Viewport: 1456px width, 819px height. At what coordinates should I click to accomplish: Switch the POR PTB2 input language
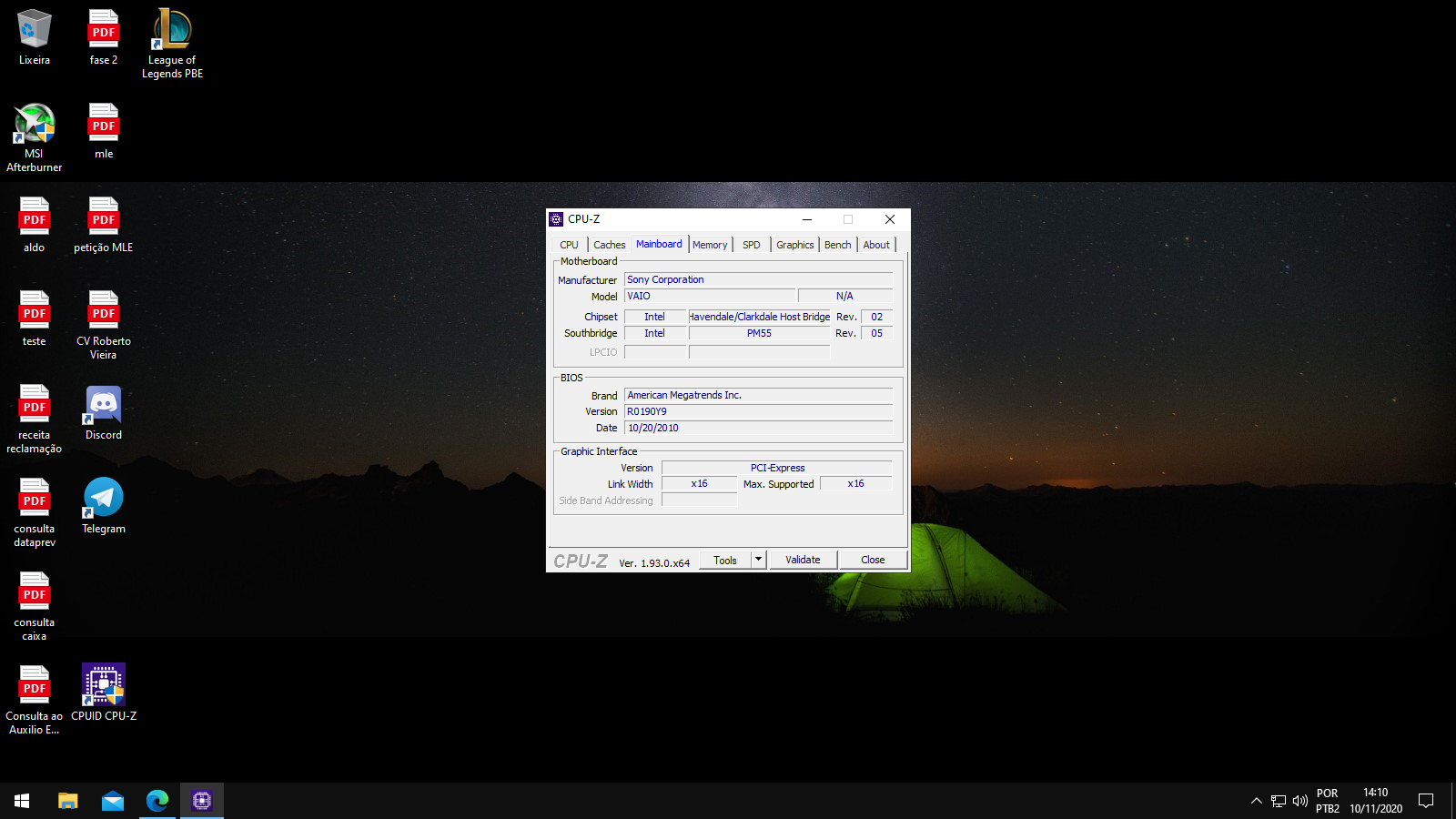(x=1328, y=801)
